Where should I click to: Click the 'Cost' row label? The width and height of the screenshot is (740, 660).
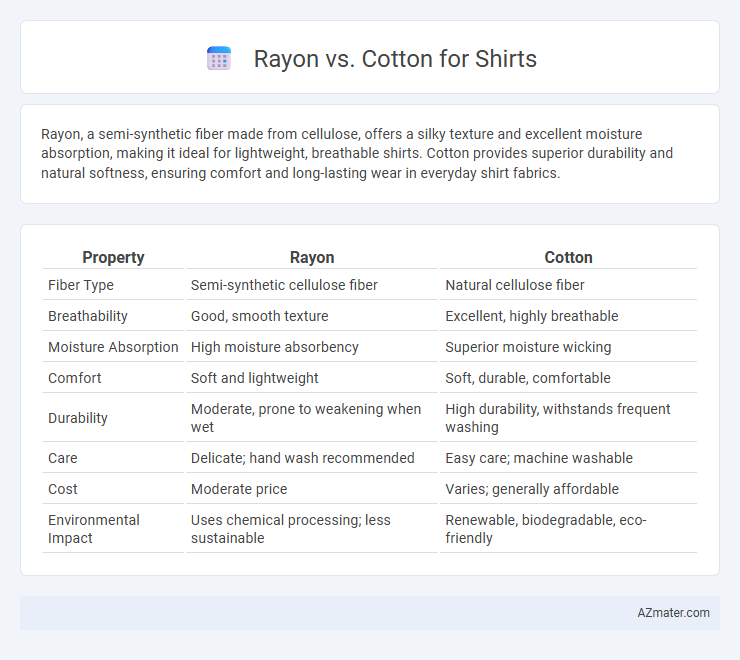point(63,489)
